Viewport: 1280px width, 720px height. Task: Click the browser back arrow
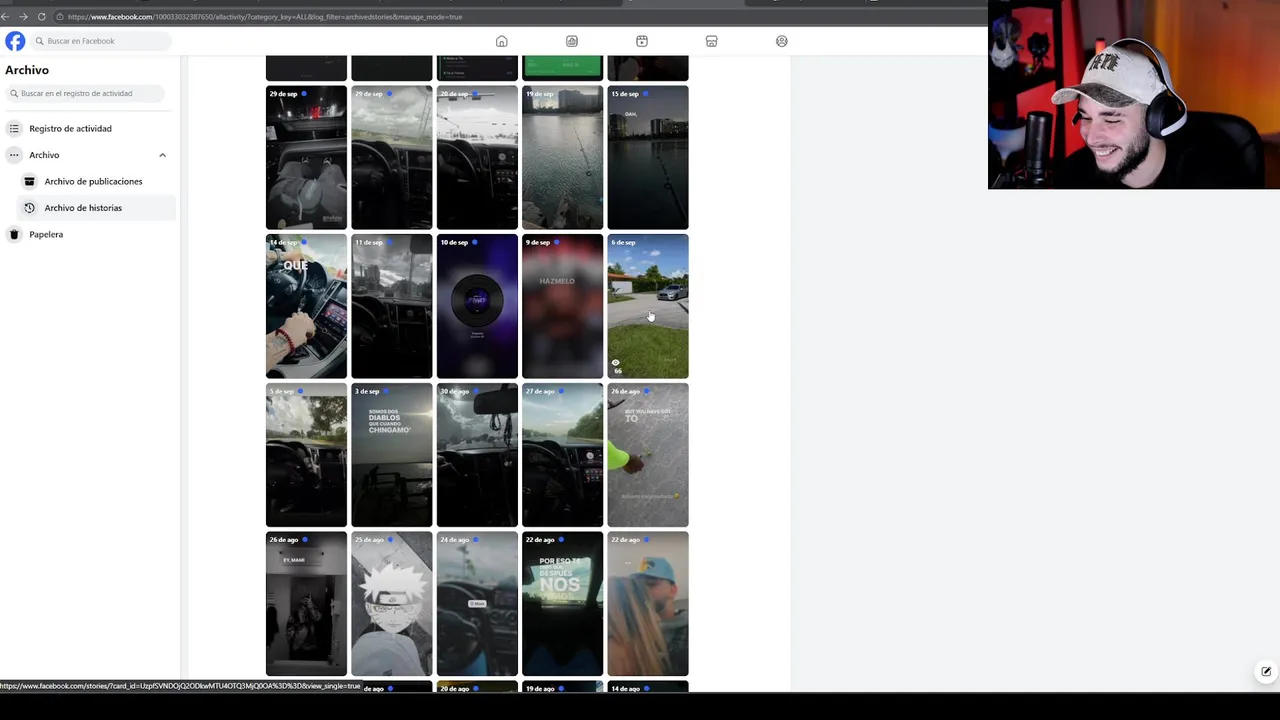[5, 17]
